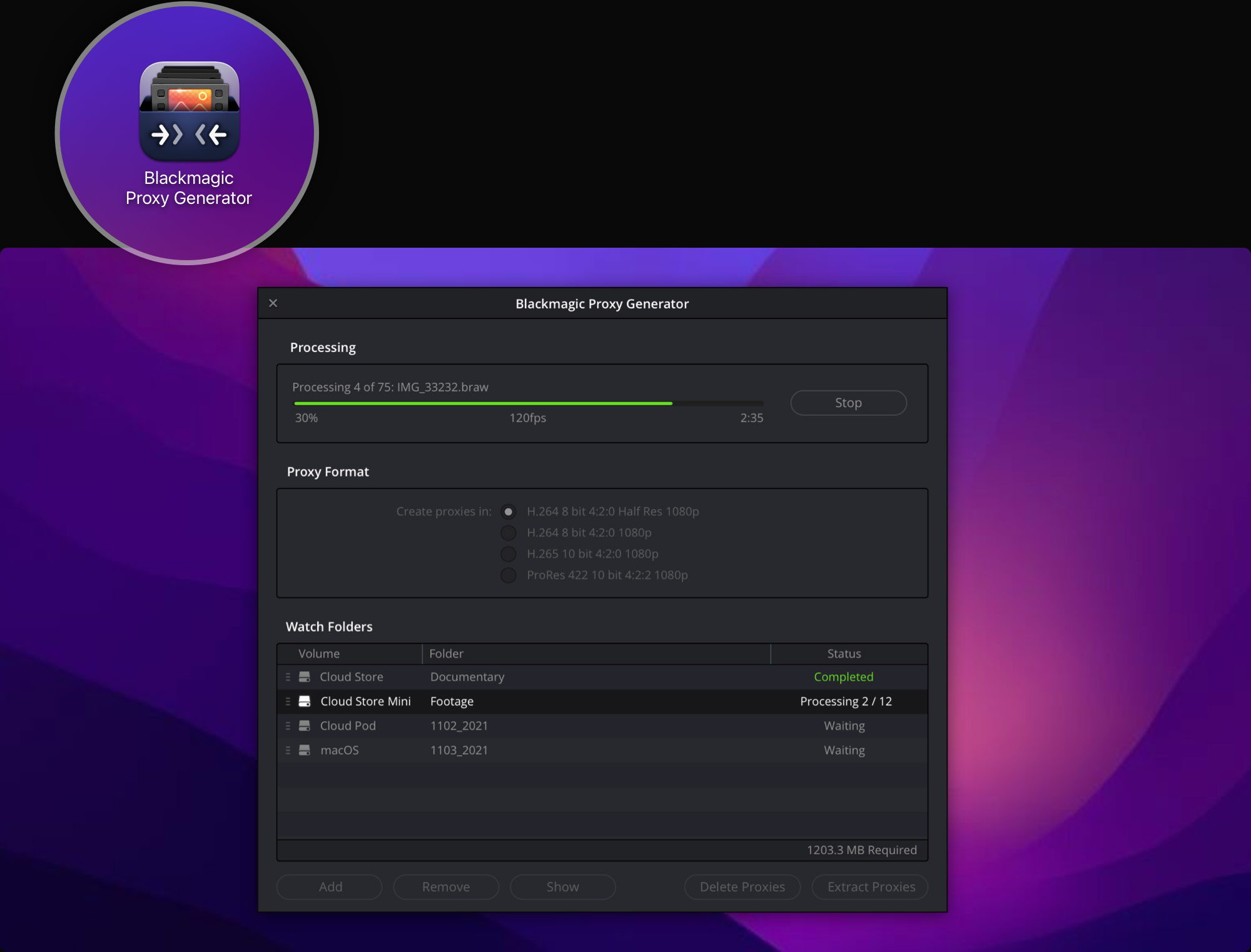Select the Cloud Pod volume name
1251x952 pixels.
point(348,726)
